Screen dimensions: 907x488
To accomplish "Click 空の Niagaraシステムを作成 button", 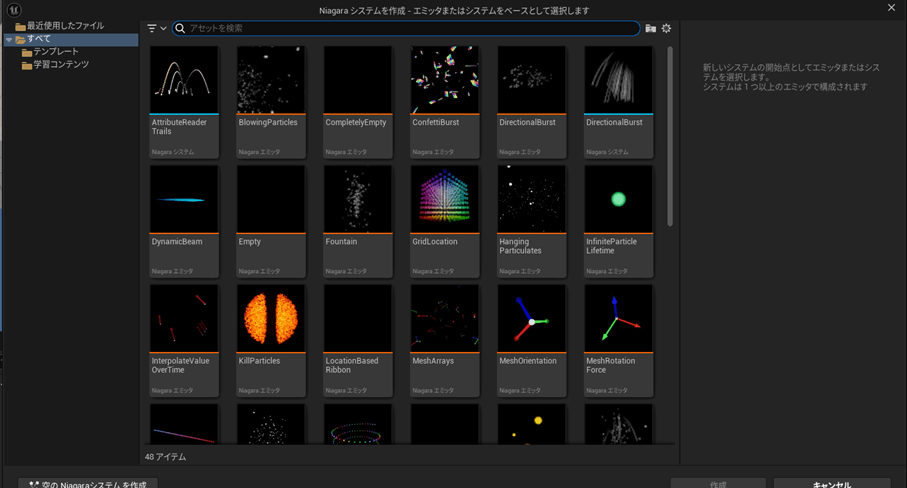I will (88, 483).
